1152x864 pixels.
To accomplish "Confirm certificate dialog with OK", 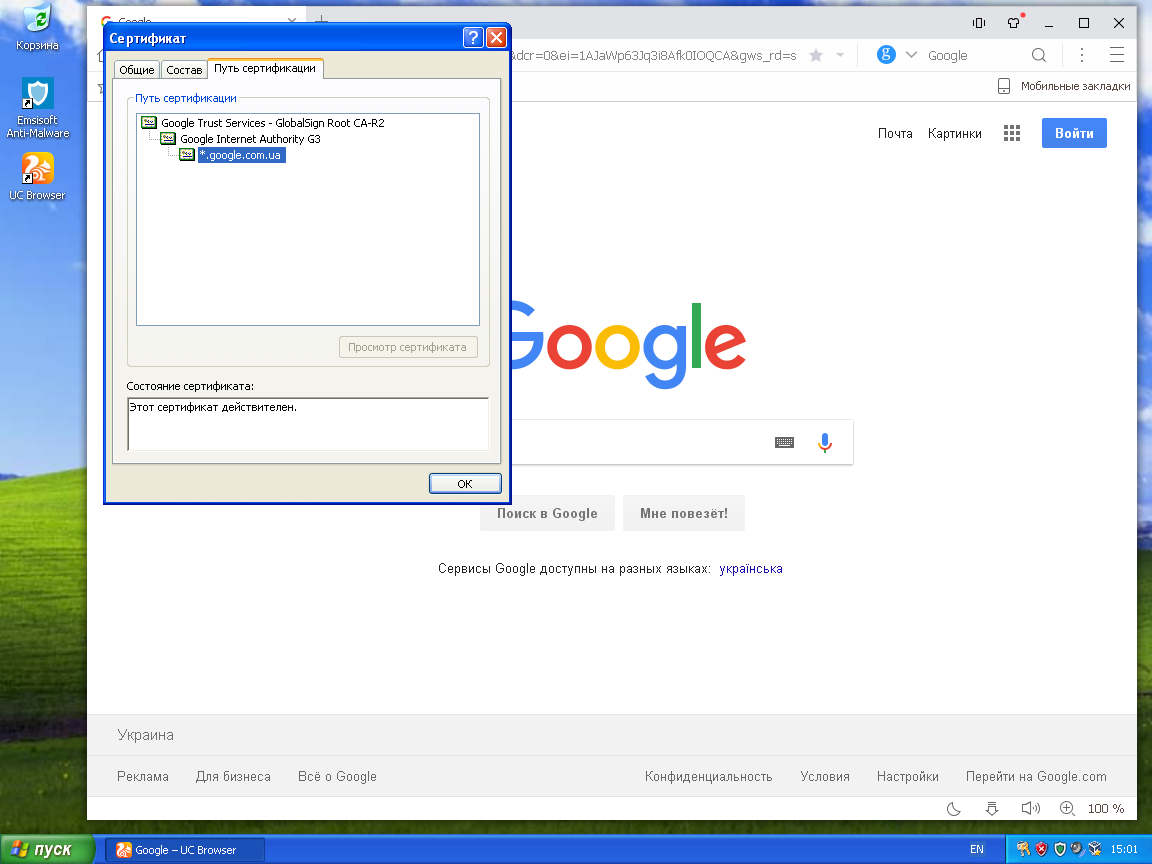I will pyautogui.click(x=465, y=483).
